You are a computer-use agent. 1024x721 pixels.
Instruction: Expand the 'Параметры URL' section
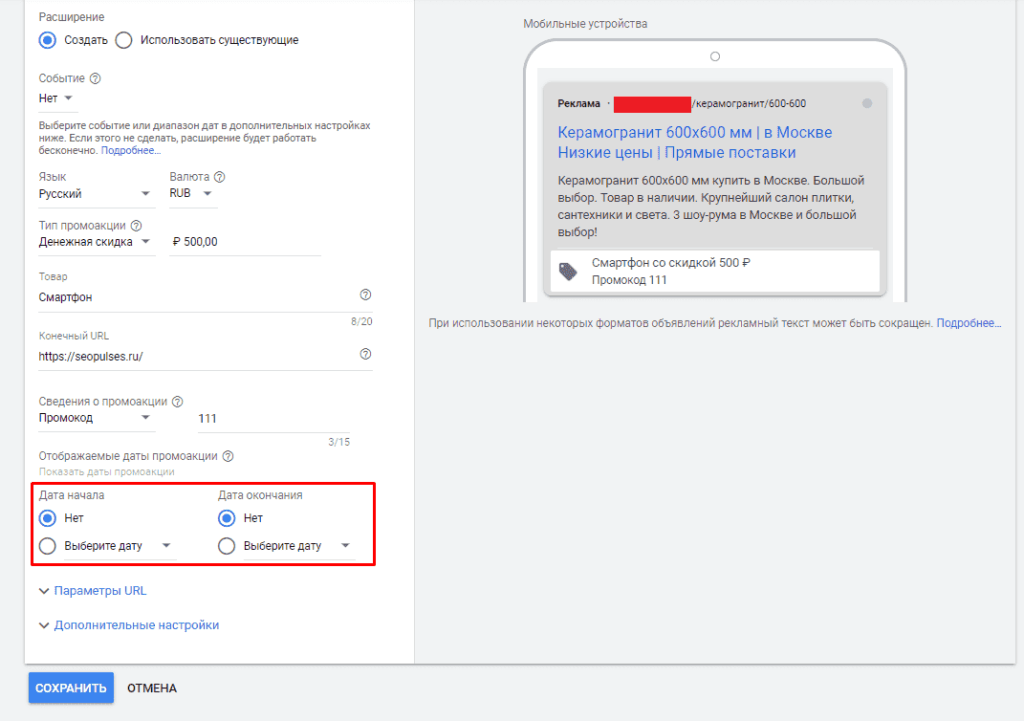coord(93,591)
